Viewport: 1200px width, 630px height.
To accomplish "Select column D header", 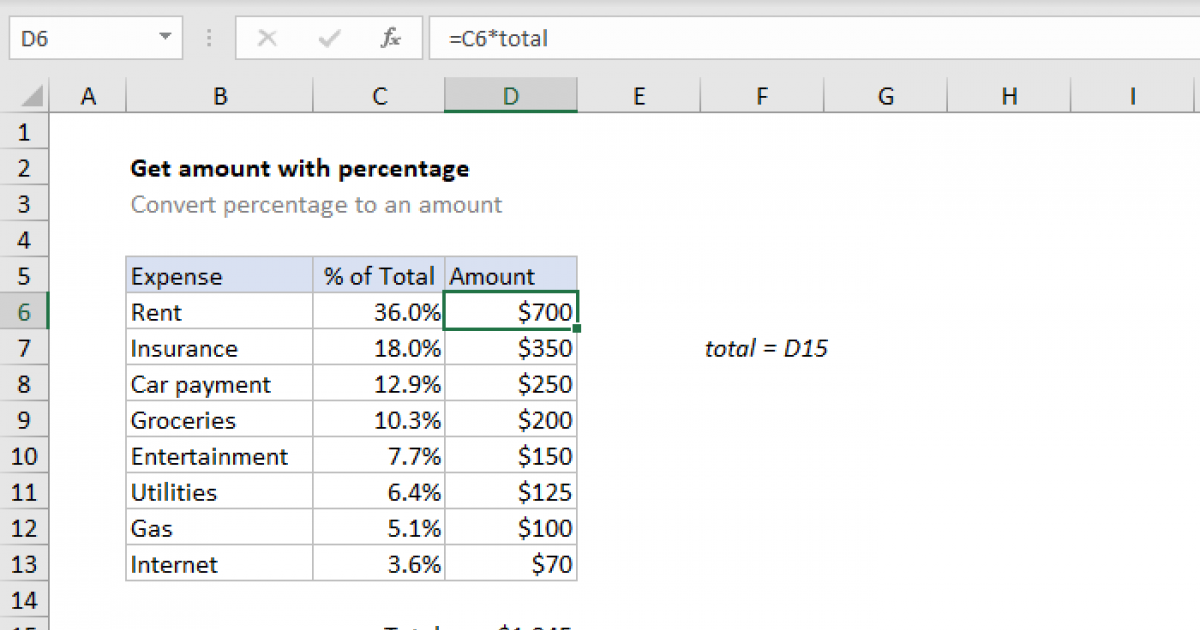I will tap(510, 95).
